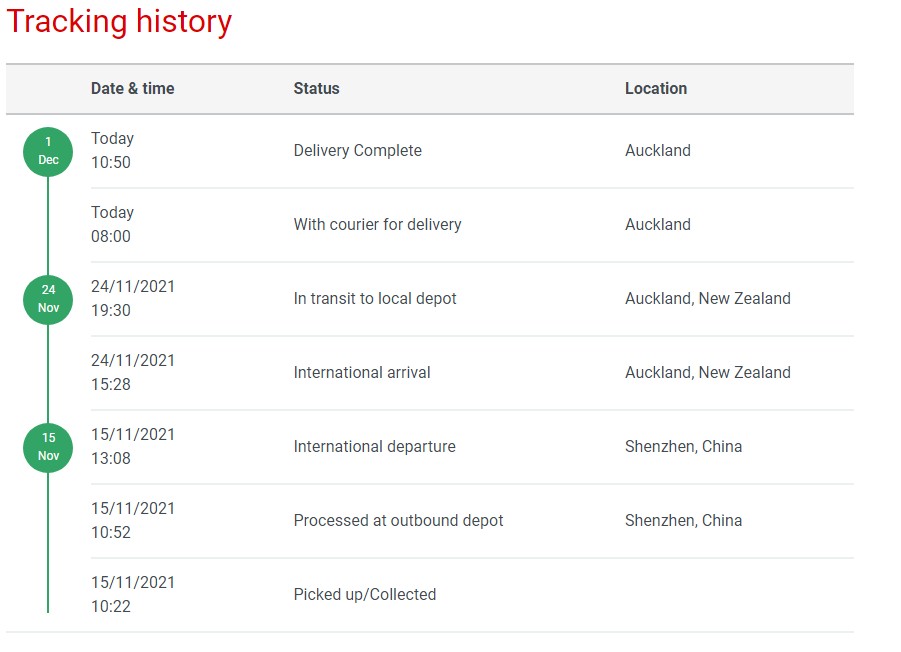Click the Tracking history heading

[x=119, y=22]
